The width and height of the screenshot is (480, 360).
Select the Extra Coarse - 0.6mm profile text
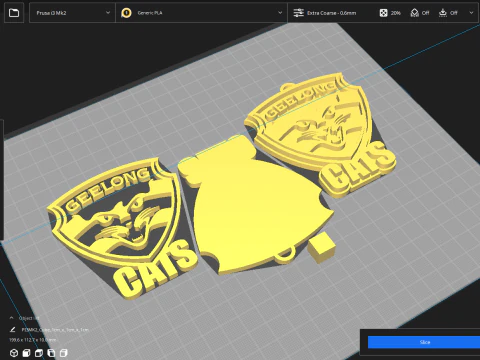point(331,13)
